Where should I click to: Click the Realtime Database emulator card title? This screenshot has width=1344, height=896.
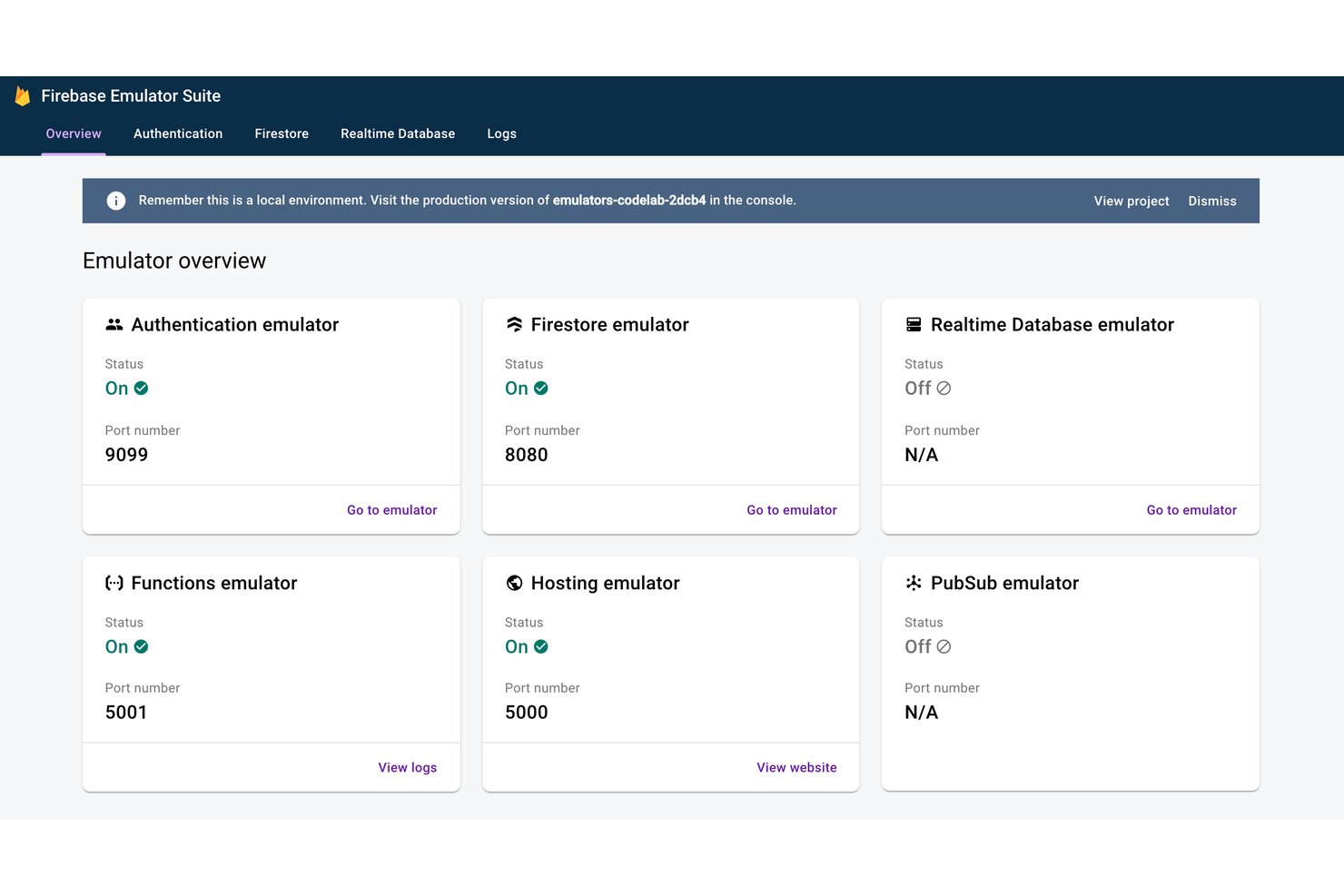[x=1052, y=325]
